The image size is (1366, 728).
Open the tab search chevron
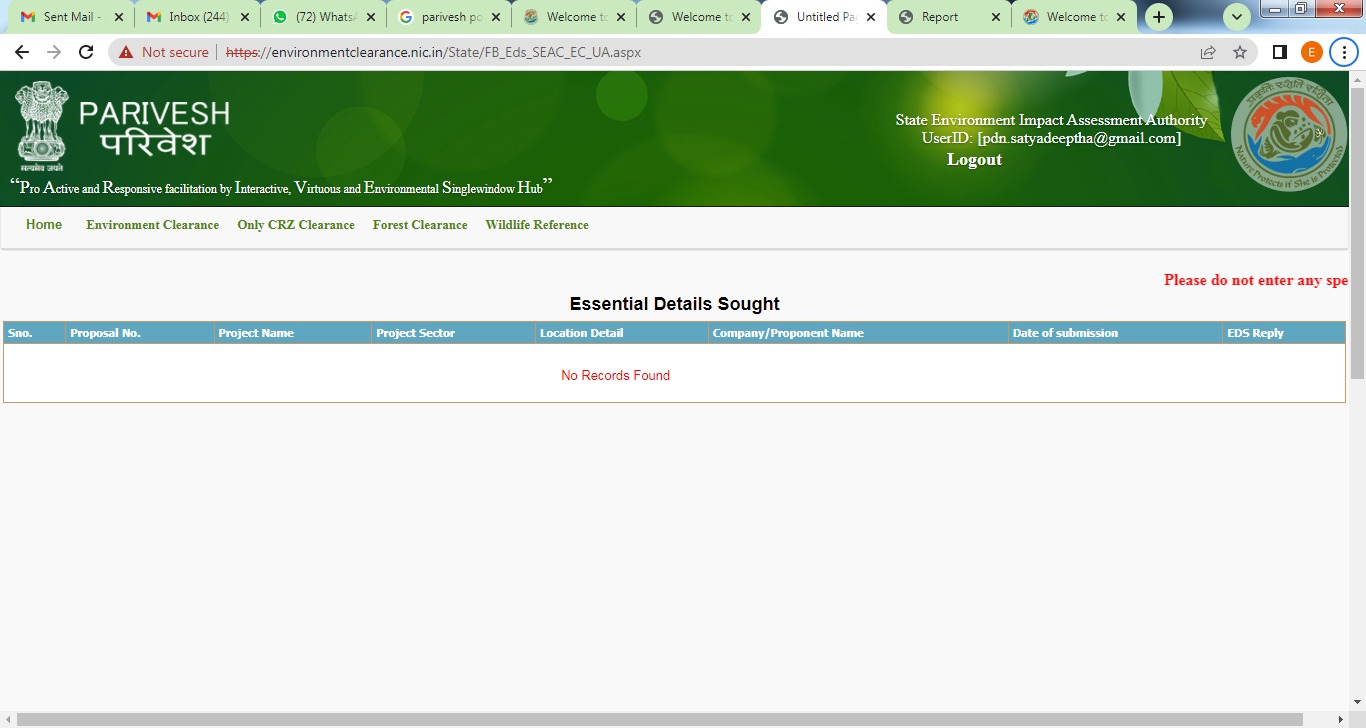pyautogui.click(x=1236, y=17)
